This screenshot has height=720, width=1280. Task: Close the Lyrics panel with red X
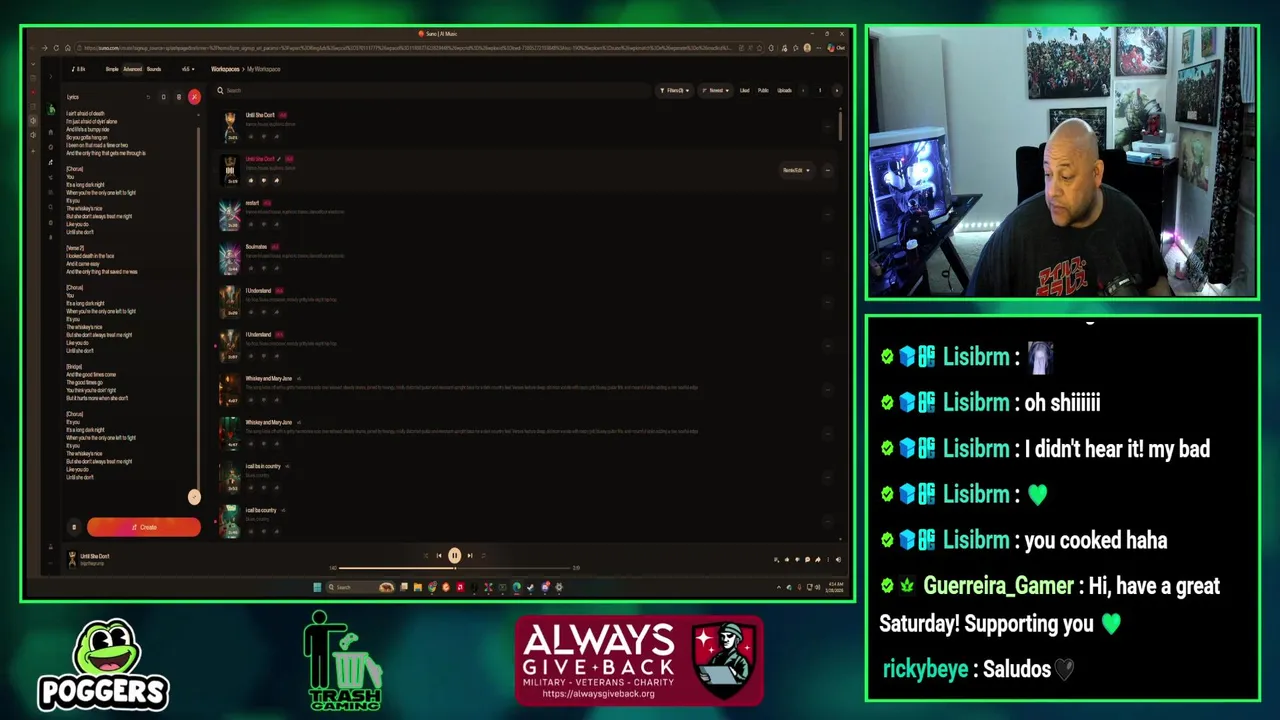pos(194,97)
